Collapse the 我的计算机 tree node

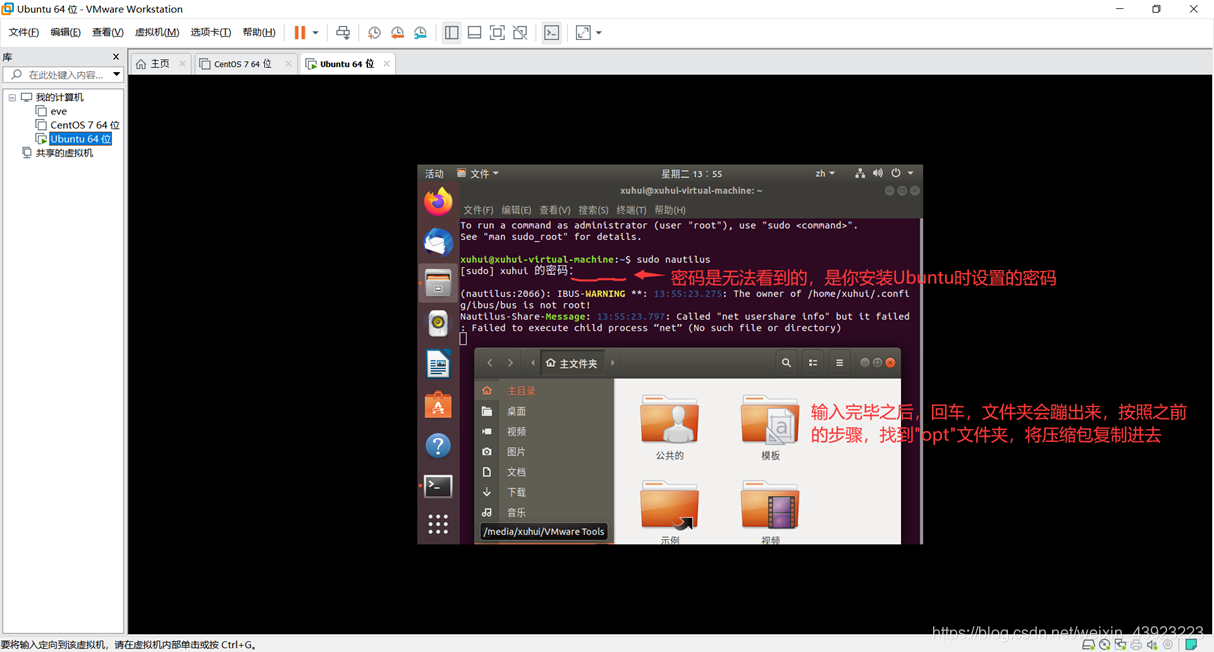click(12, 98)
